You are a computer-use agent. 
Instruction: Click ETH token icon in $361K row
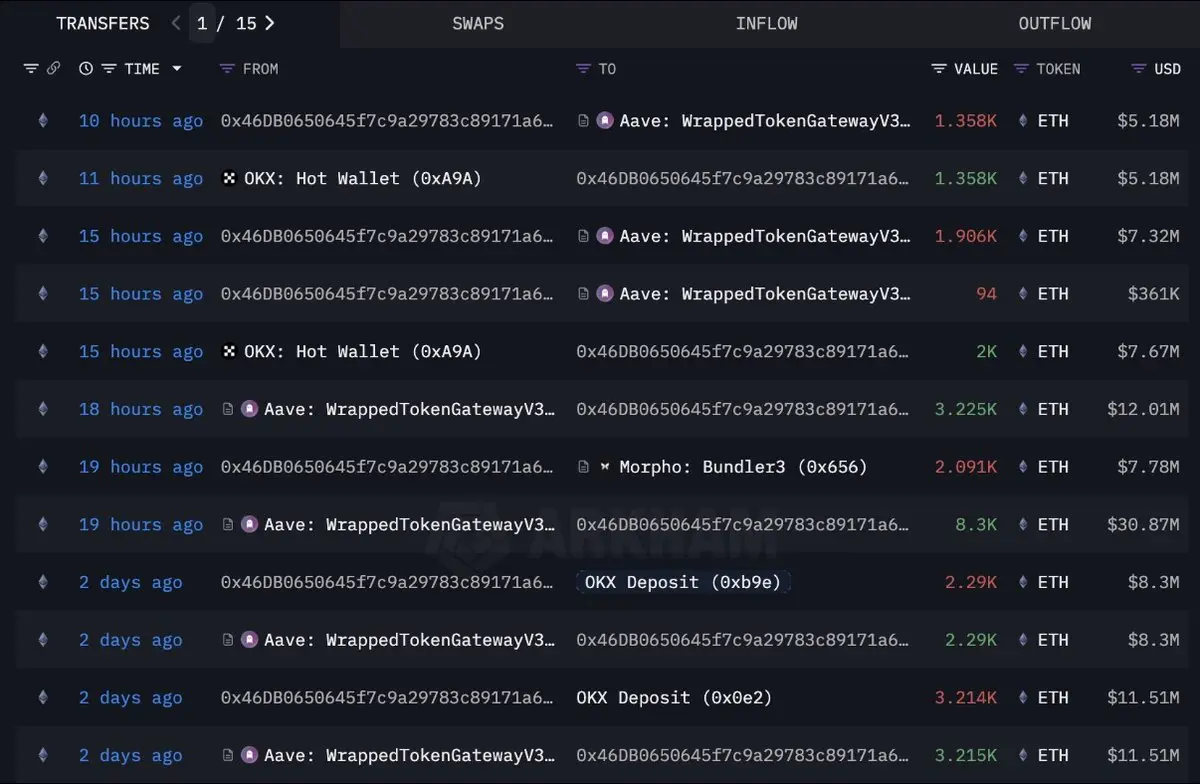click(x=1023, y=294)
